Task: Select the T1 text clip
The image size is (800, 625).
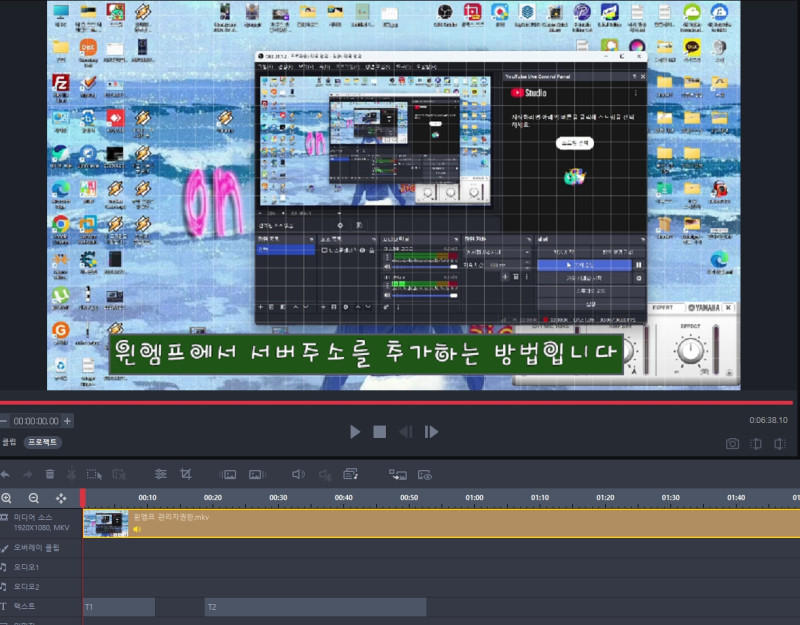Action: pos(119,607)
